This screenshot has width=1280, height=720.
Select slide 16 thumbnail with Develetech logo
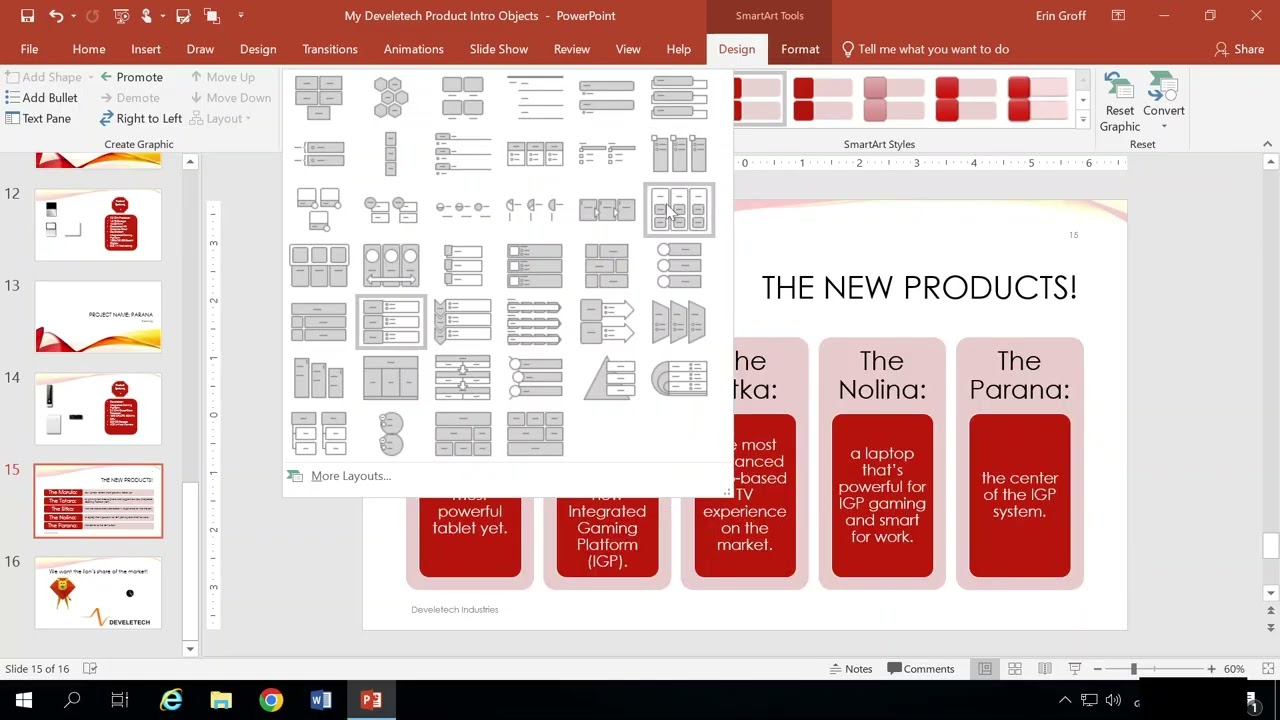point(98,593)
